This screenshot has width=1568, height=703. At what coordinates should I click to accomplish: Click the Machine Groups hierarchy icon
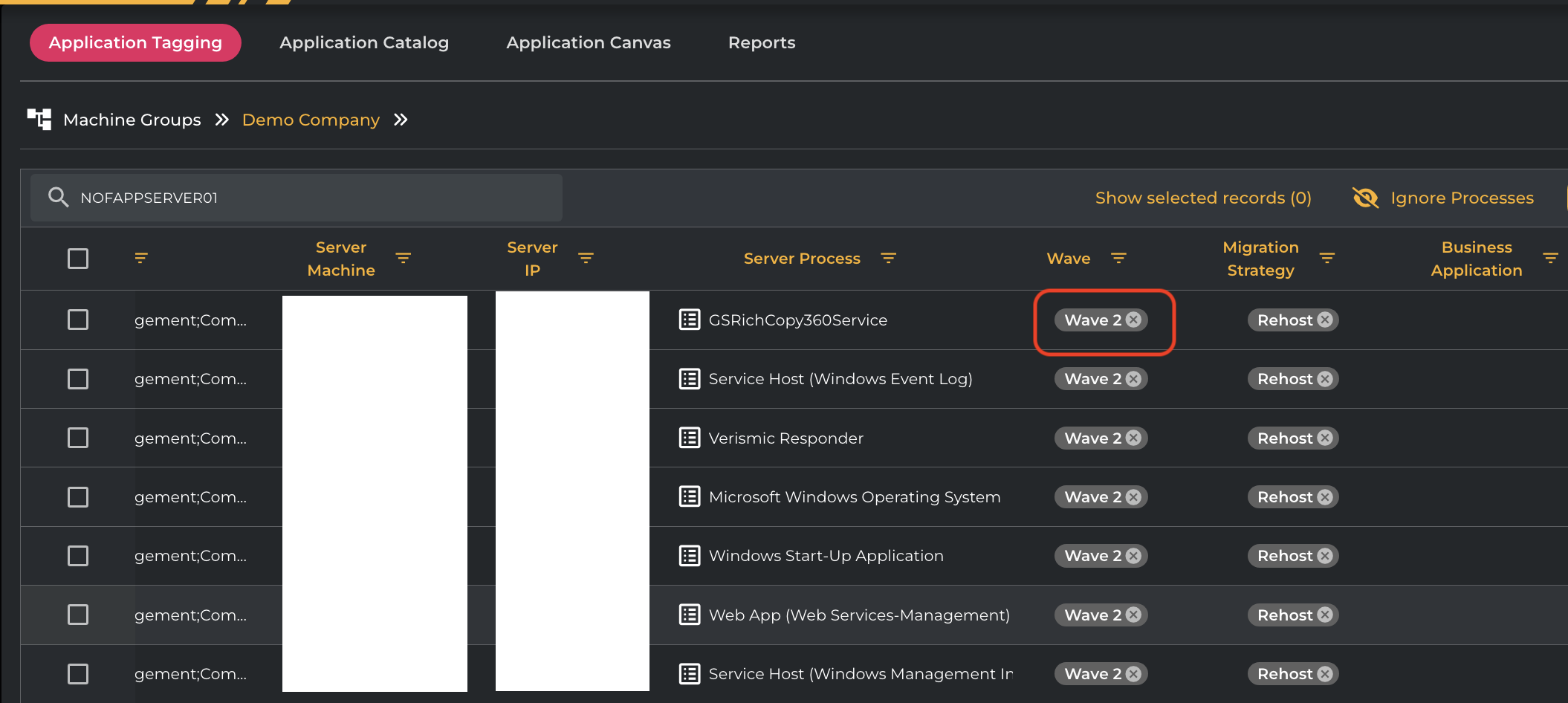(x=39, y=119)
